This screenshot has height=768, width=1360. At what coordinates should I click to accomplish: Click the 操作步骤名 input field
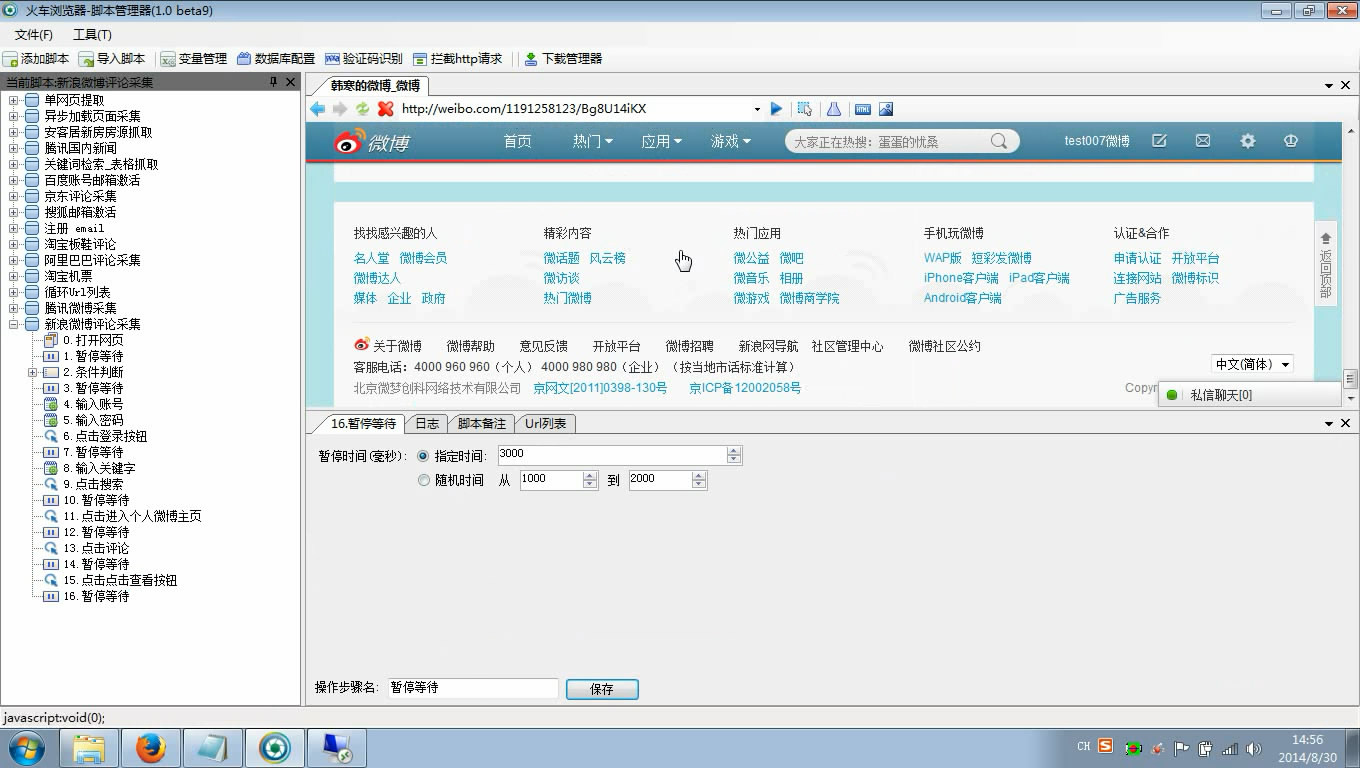472,688
